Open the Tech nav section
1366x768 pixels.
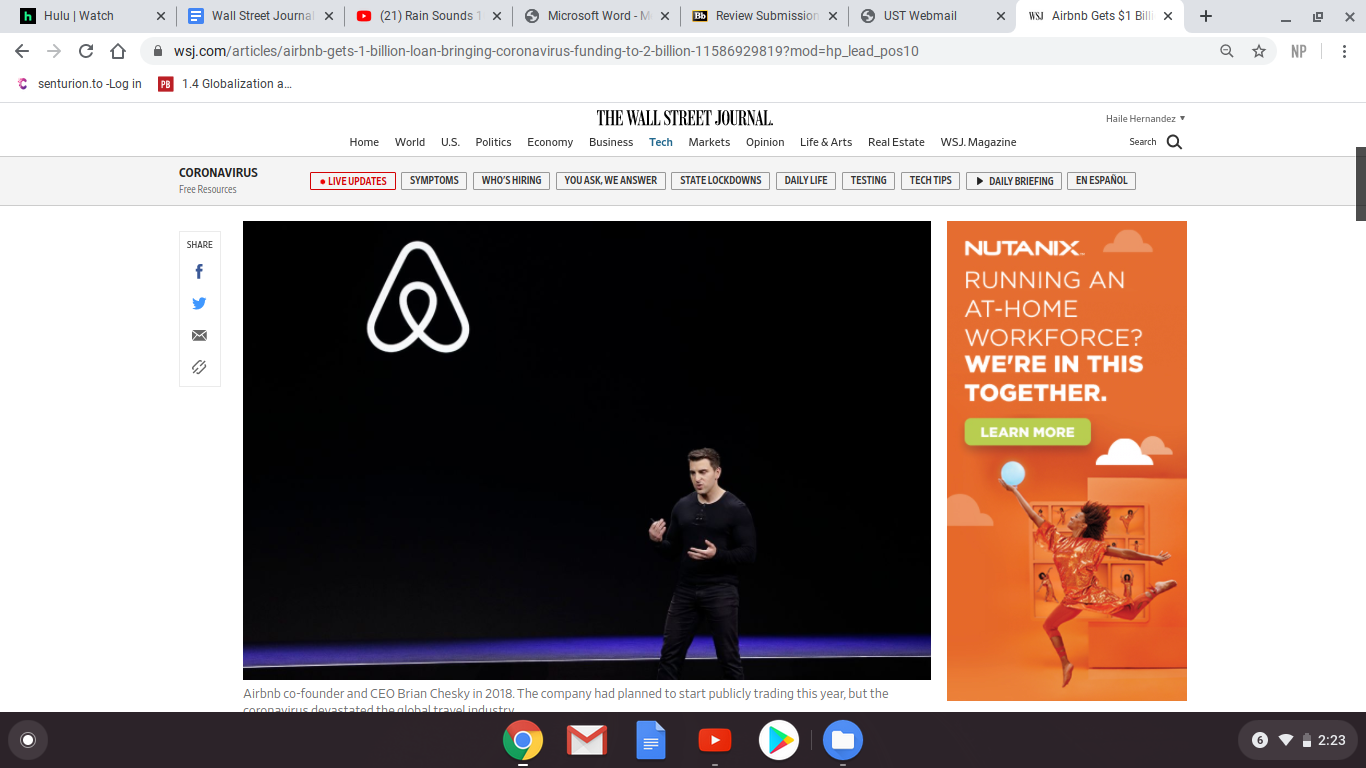(x=661, y=142)
